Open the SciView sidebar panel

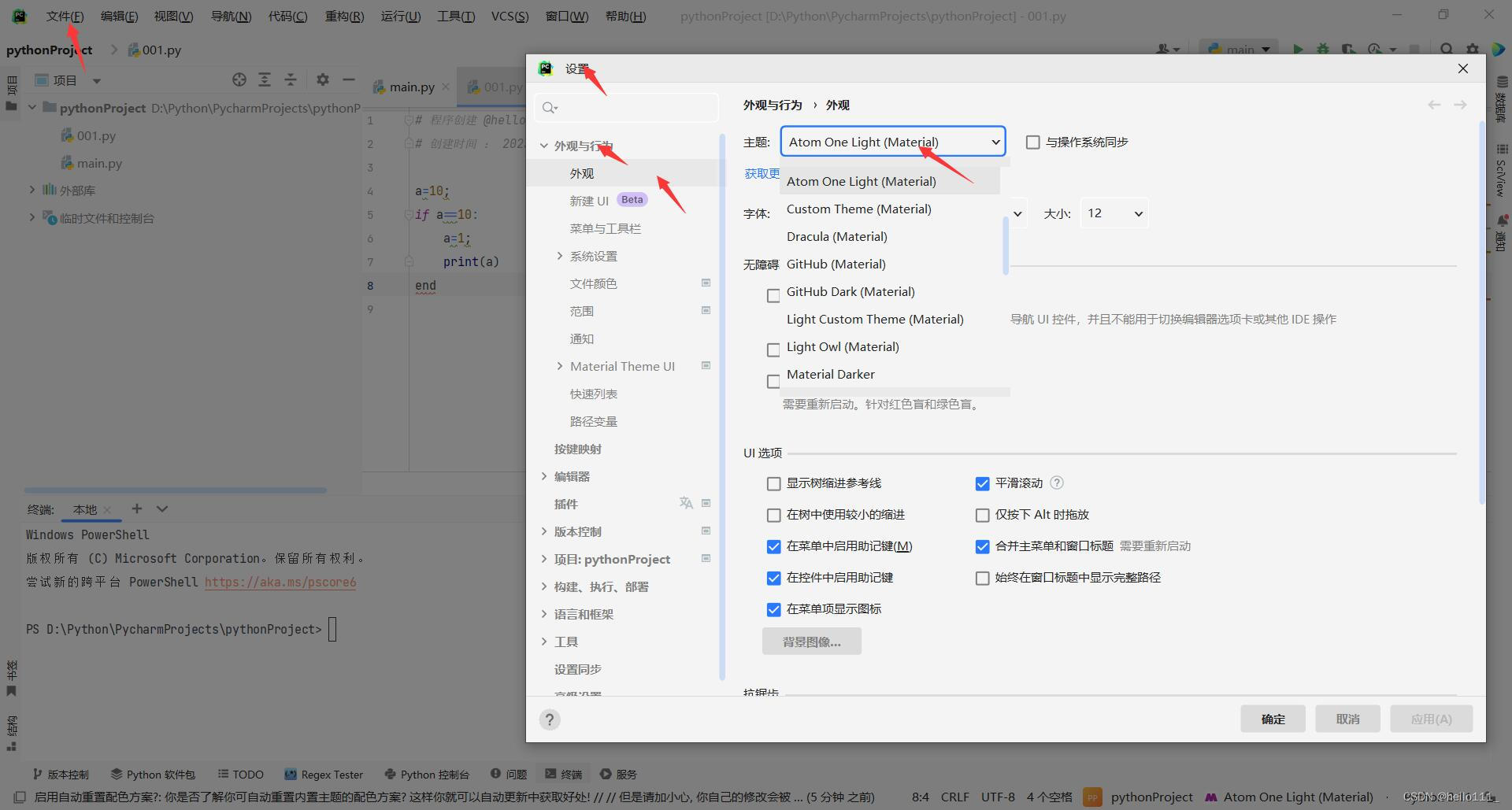click(x=1502, y=170)
